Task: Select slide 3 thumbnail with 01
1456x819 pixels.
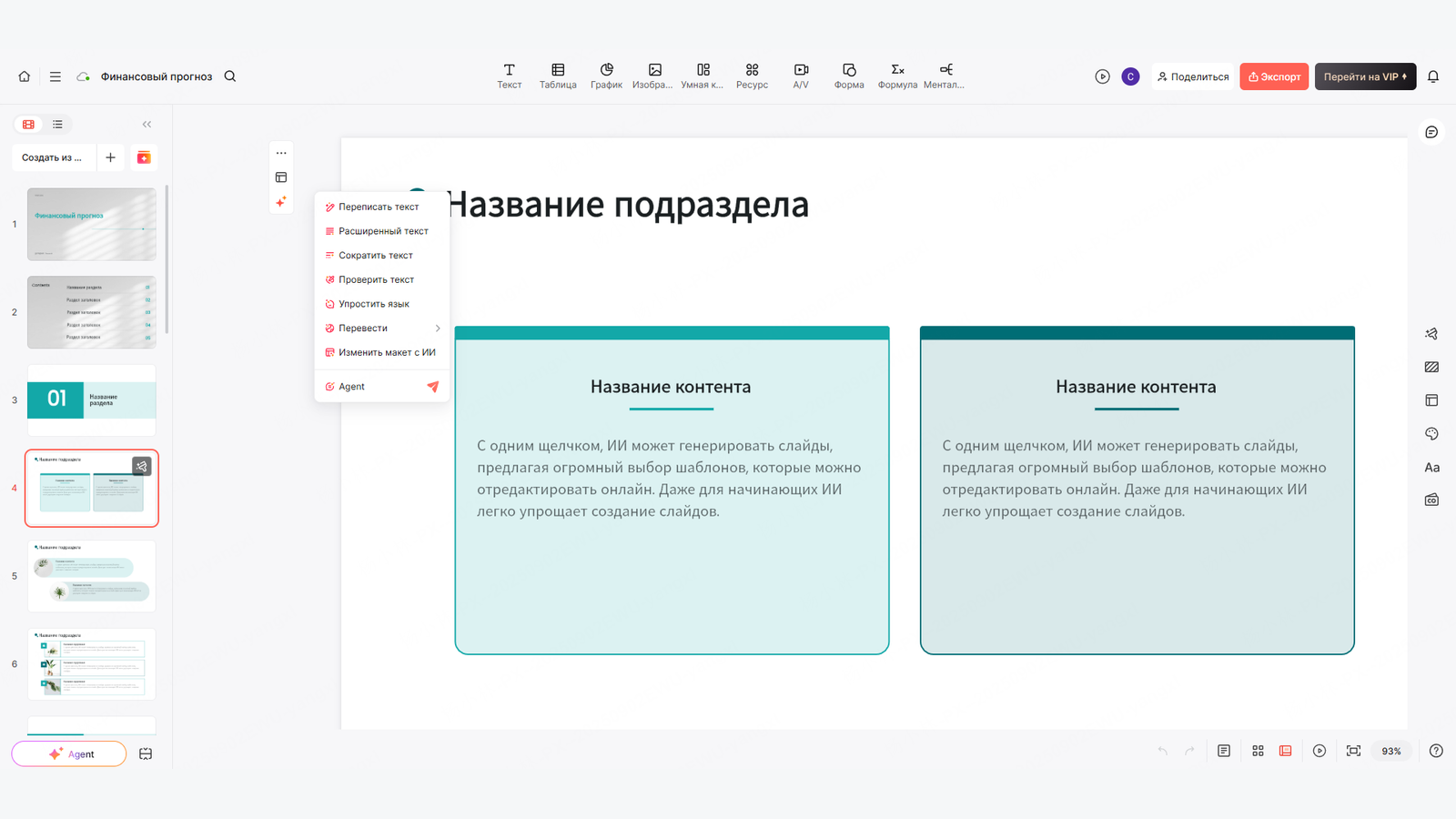Action: click(92, 400)
